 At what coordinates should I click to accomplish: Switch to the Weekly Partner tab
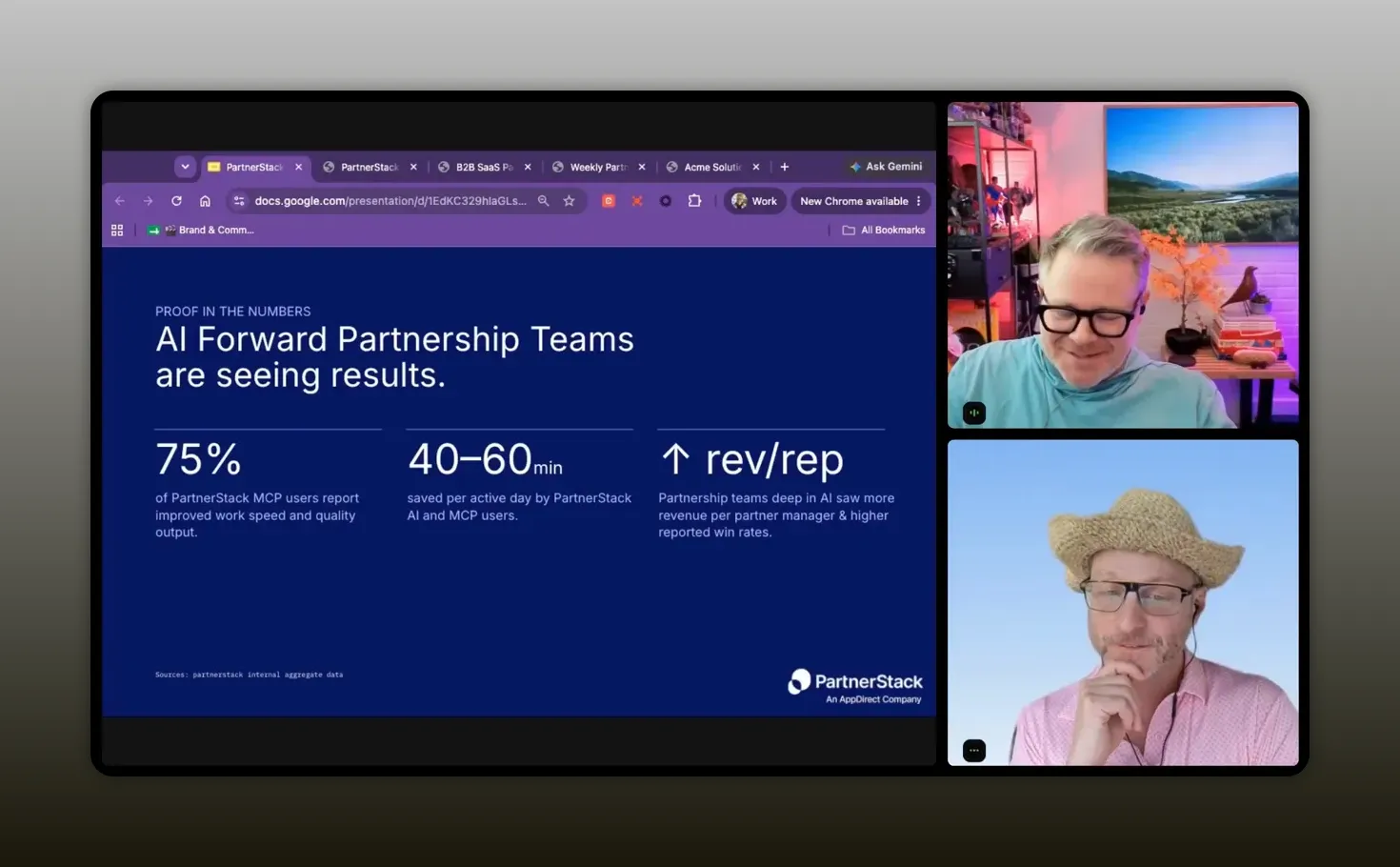(597, 167)
